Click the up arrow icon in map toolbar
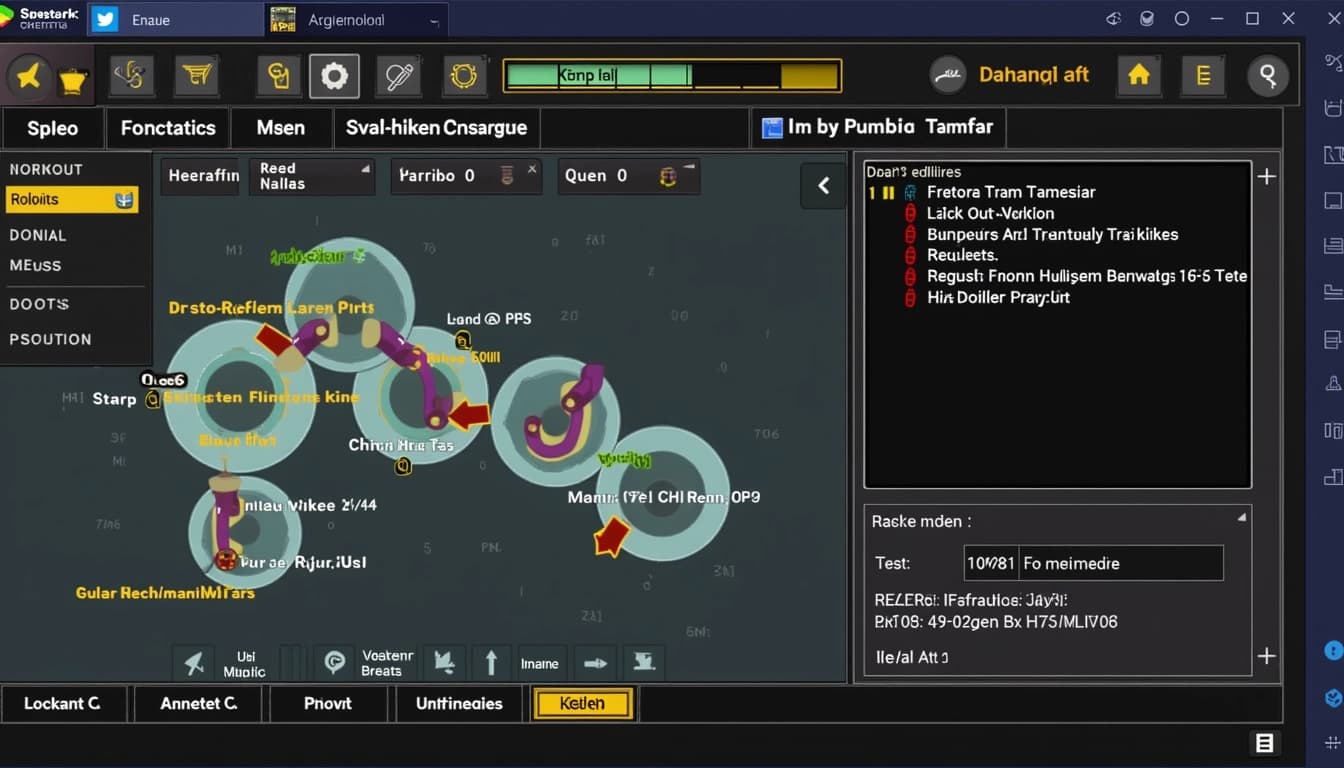Viewport: 1344px width, 768px height. pos(491,662)
